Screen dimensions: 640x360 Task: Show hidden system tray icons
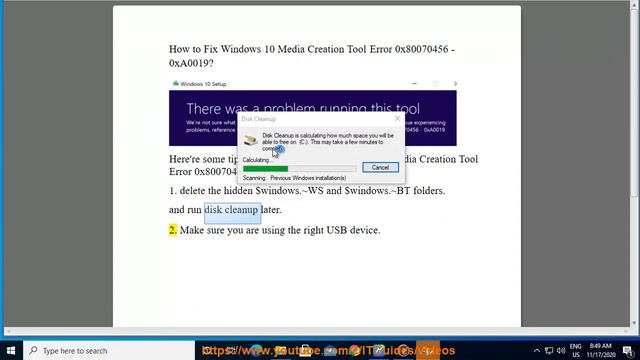pos(537,351)
